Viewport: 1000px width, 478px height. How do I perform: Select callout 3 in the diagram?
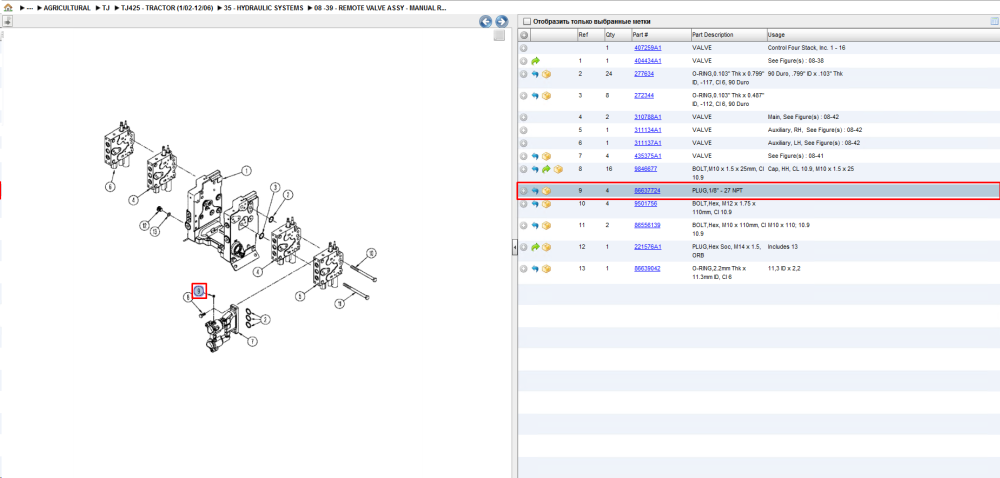pyautogui.click(x=276, y=187)
